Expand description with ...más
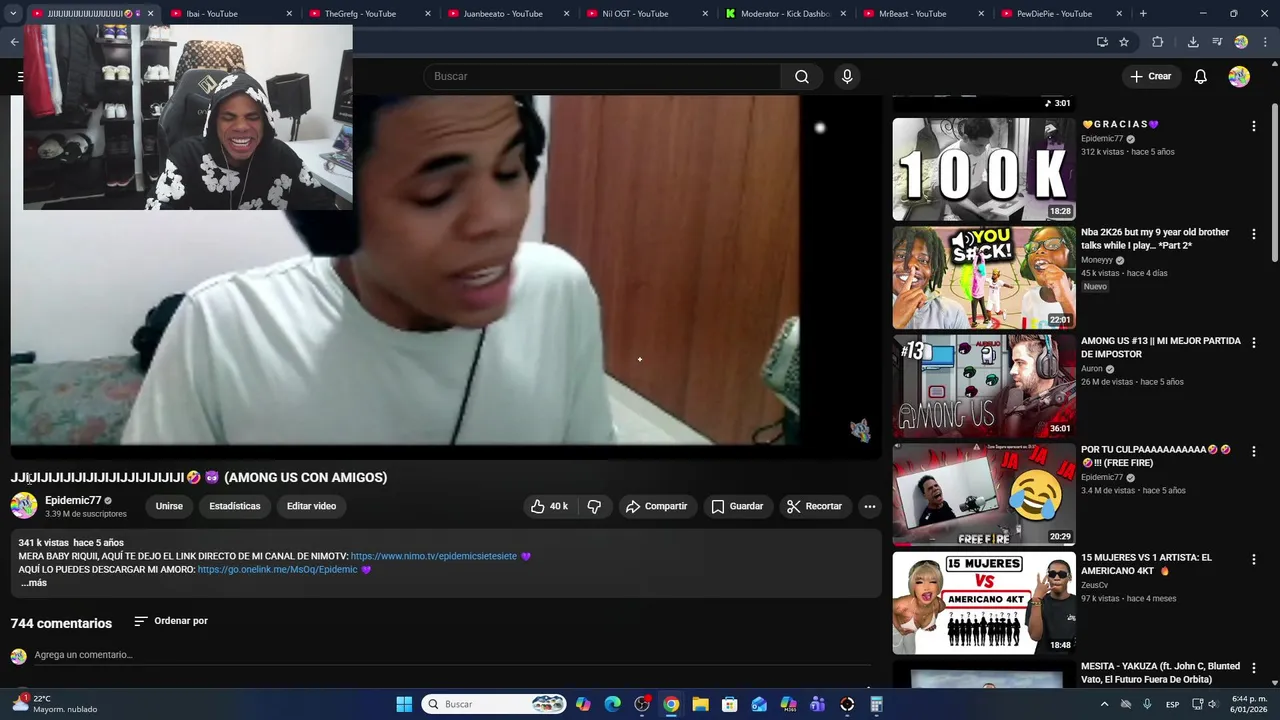1280x720 pixels. coord(34,583)
